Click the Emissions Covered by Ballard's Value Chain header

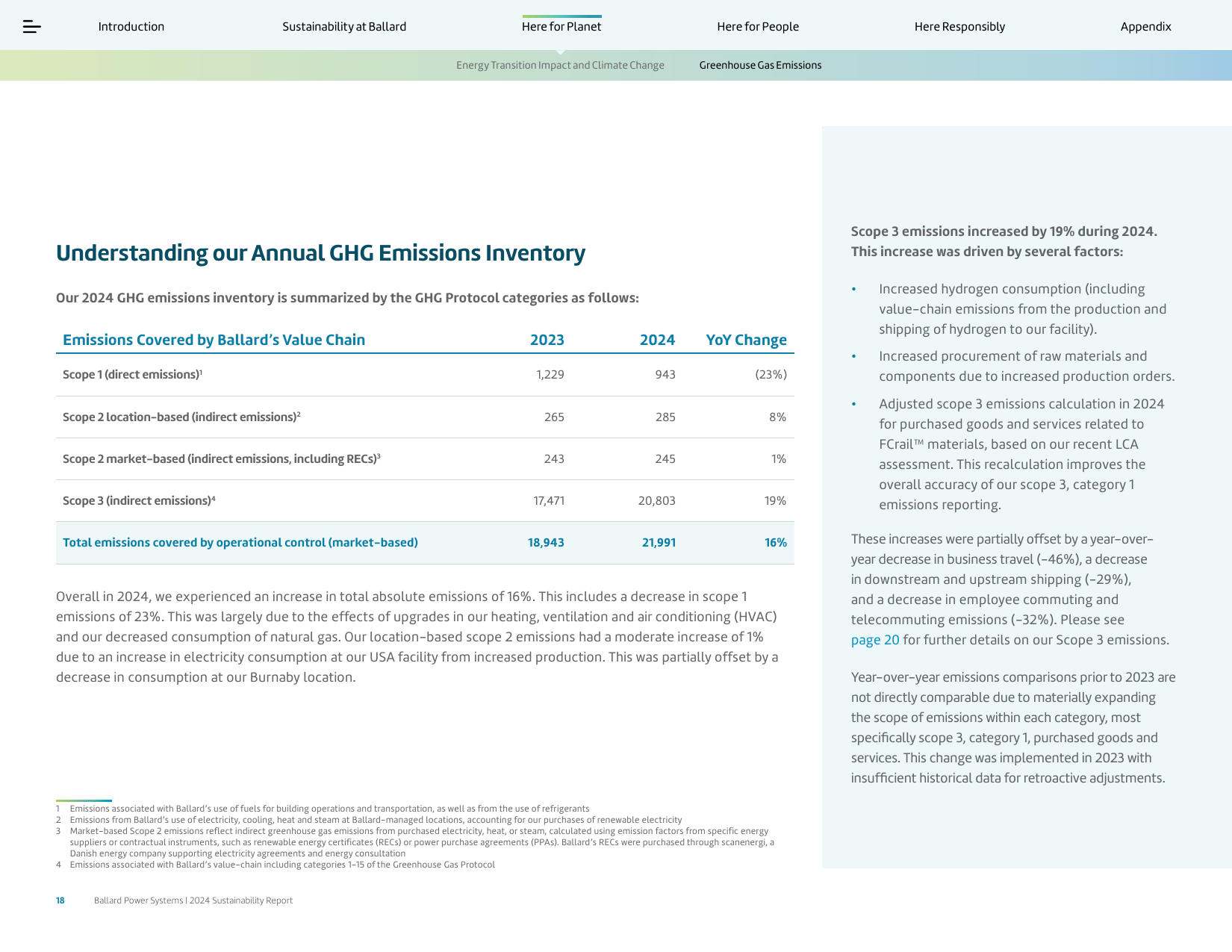214,340
